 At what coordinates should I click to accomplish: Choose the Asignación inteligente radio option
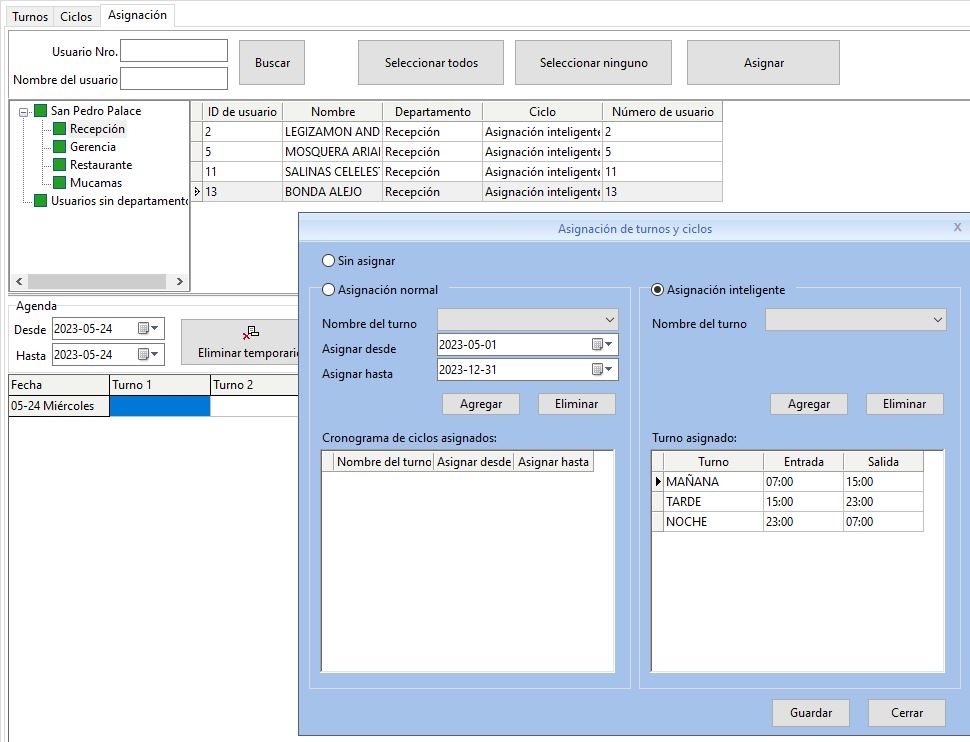pos(658,290)
